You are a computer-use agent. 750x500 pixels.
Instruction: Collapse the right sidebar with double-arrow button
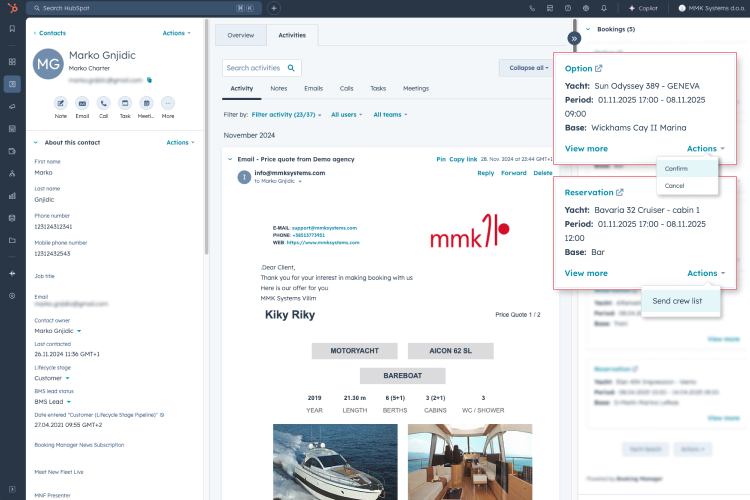pyautogui.click(x=574, y=38)
